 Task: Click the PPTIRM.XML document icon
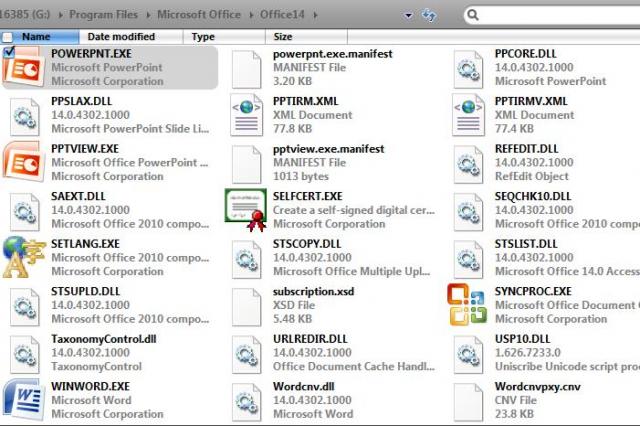click(x=246, y=115)
